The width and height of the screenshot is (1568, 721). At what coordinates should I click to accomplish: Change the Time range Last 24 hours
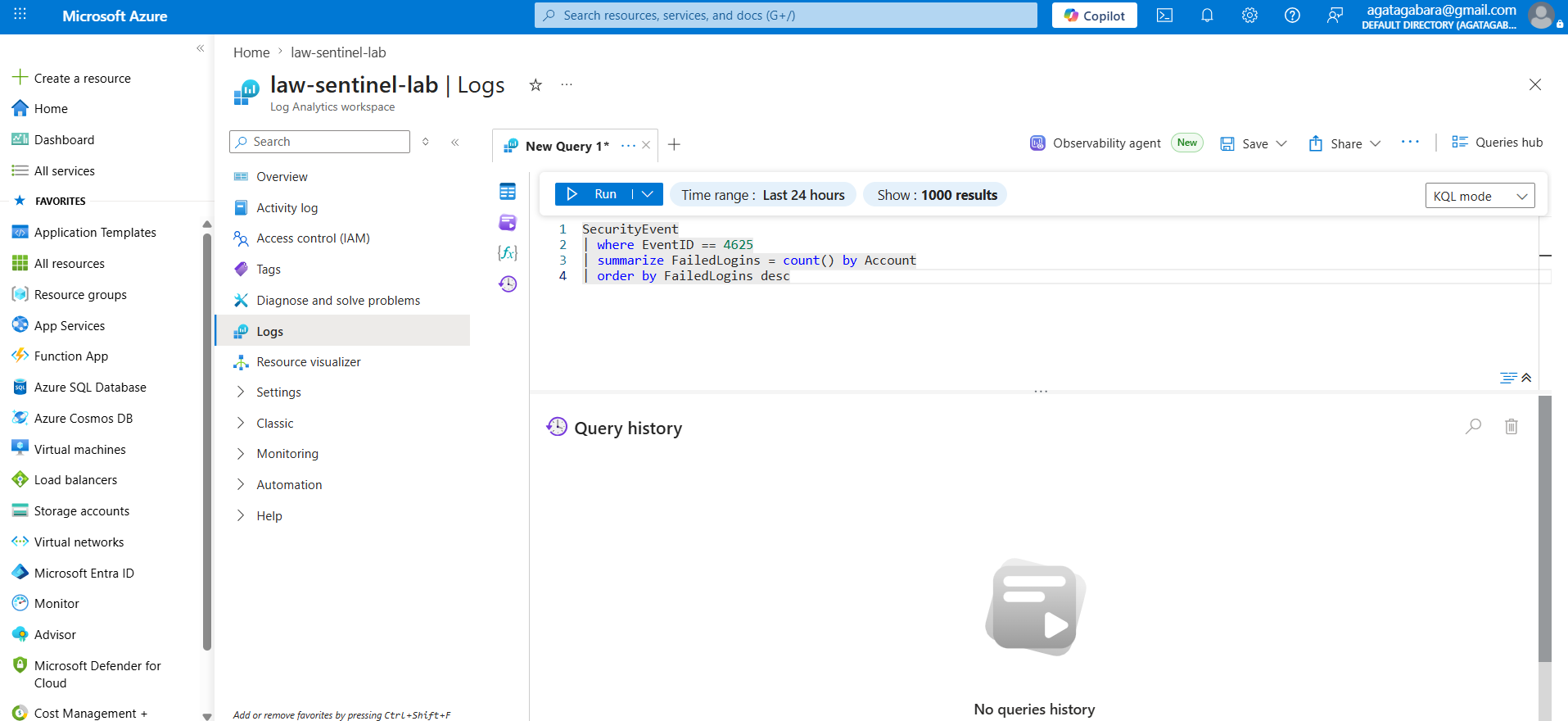click(763, 195)
